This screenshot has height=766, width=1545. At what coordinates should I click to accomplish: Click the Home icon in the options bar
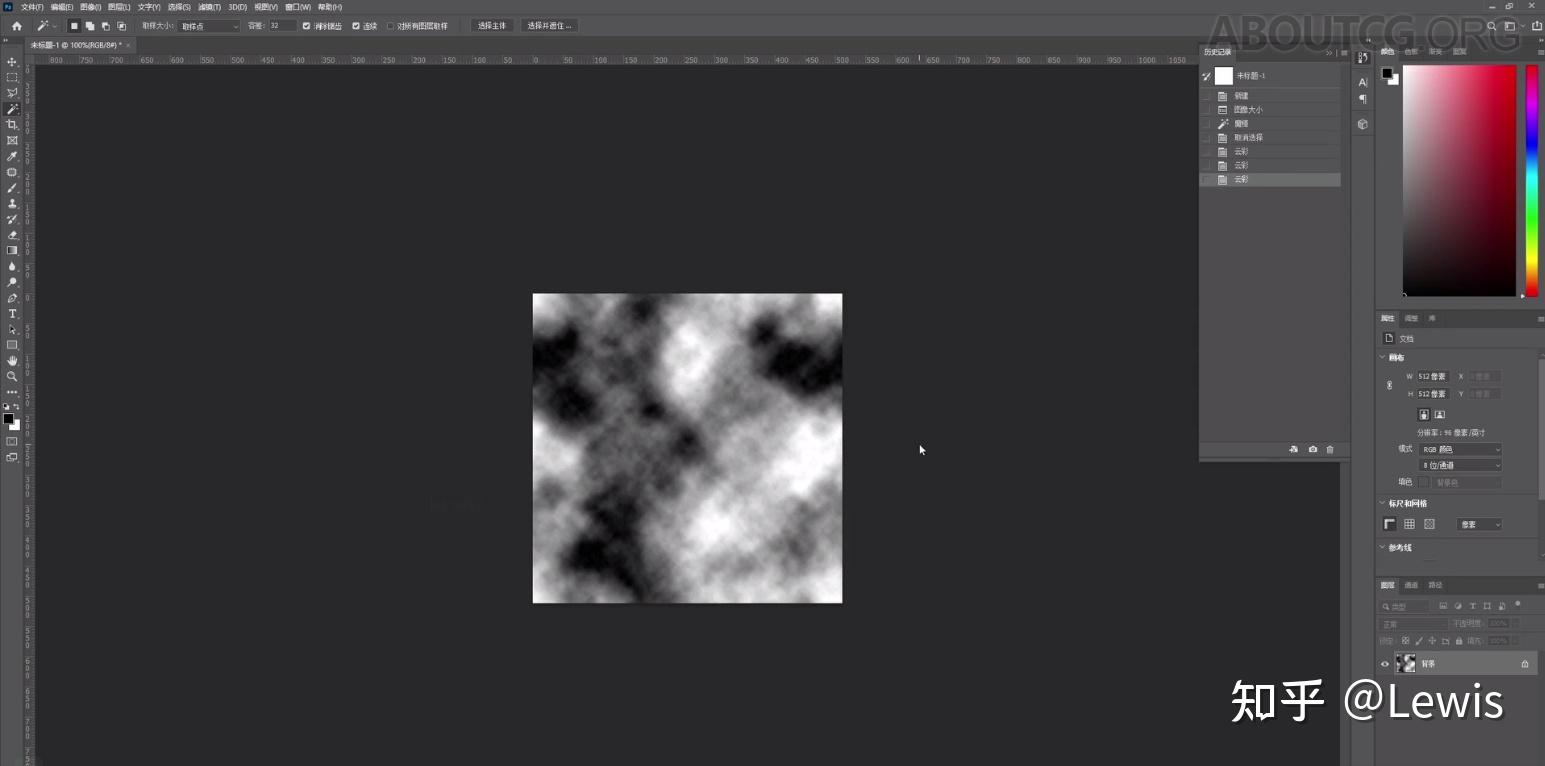(14, 25)
